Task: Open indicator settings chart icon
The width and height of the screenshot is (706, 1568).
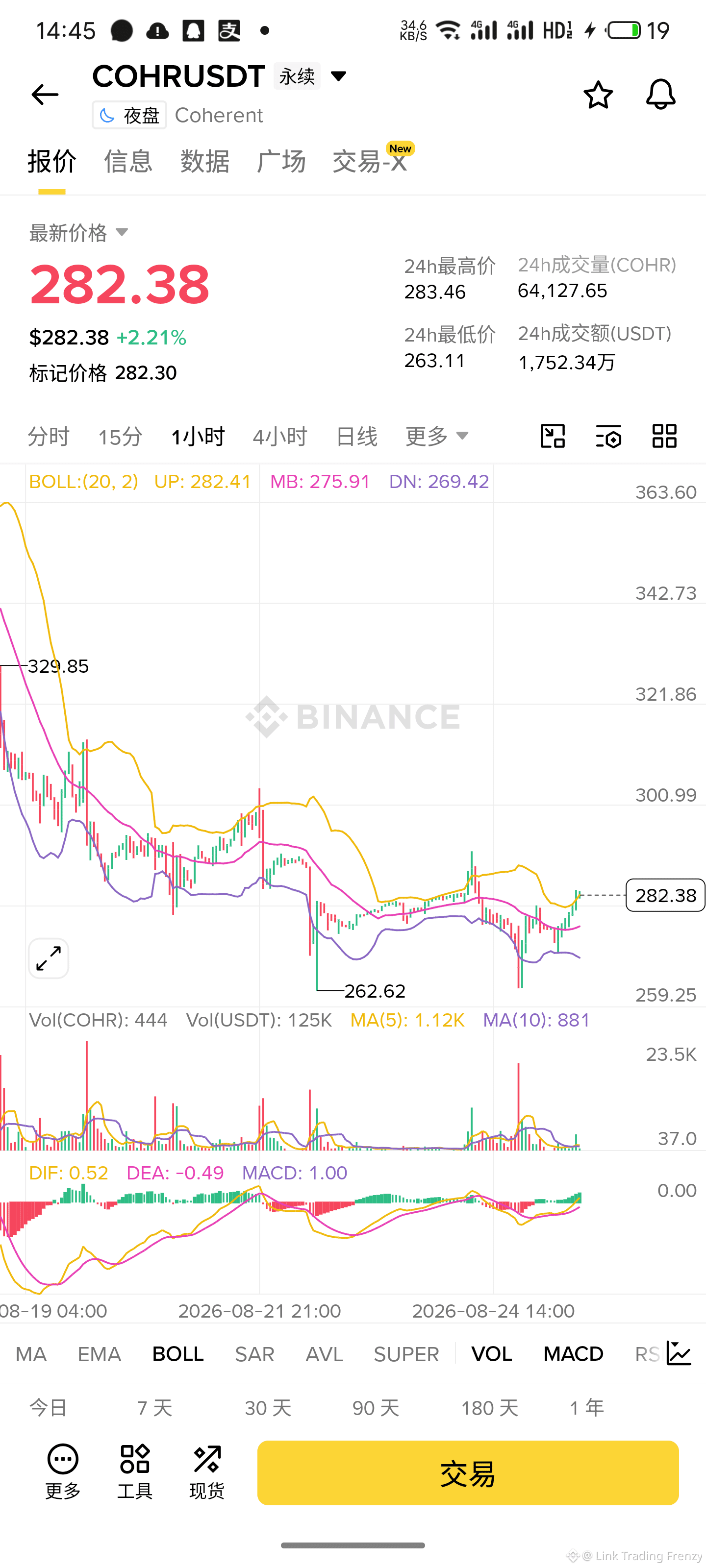Action: coord(679,1353)
